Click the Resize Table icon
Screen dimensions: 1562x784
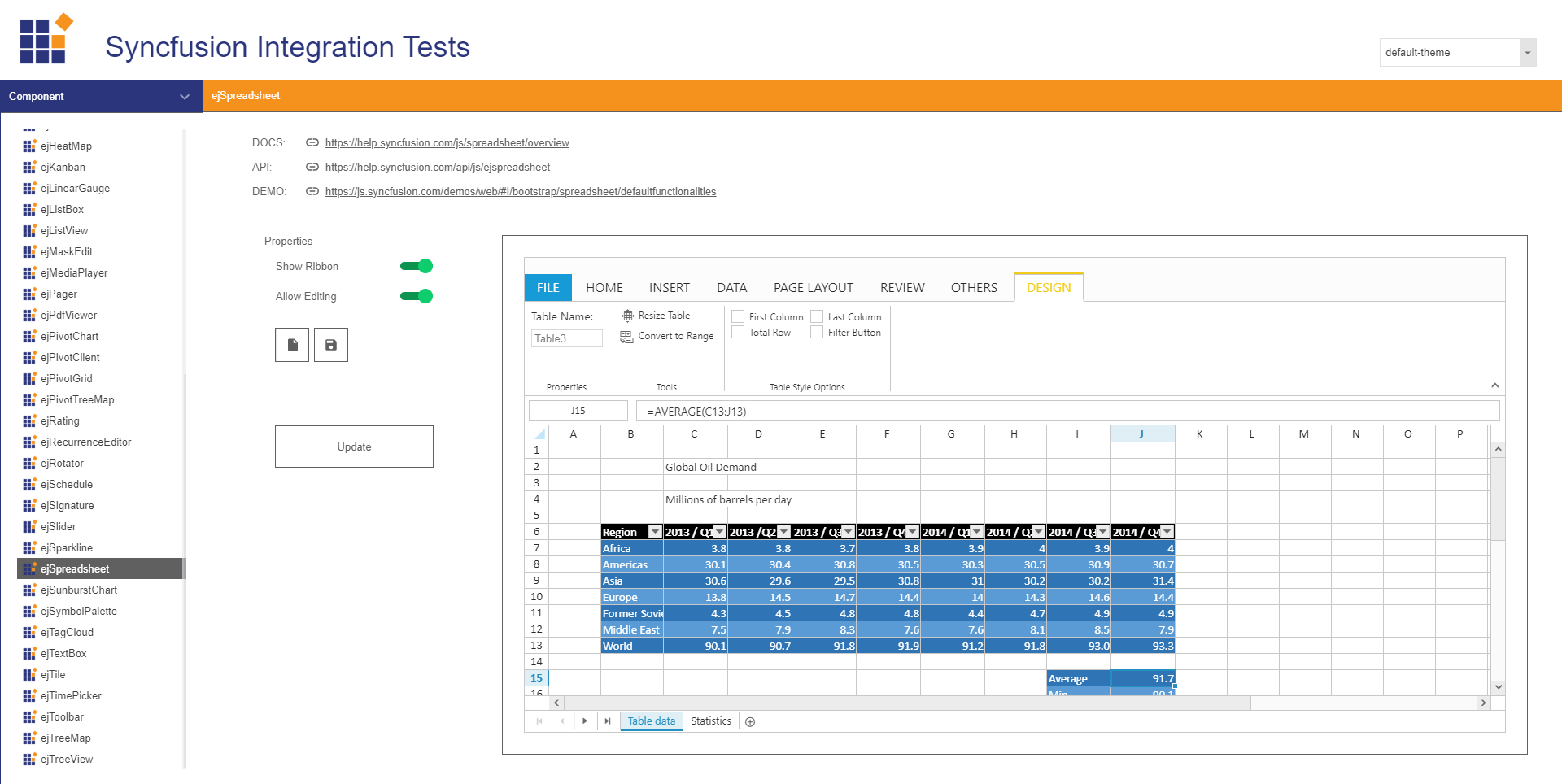click(x=627, y=316)
